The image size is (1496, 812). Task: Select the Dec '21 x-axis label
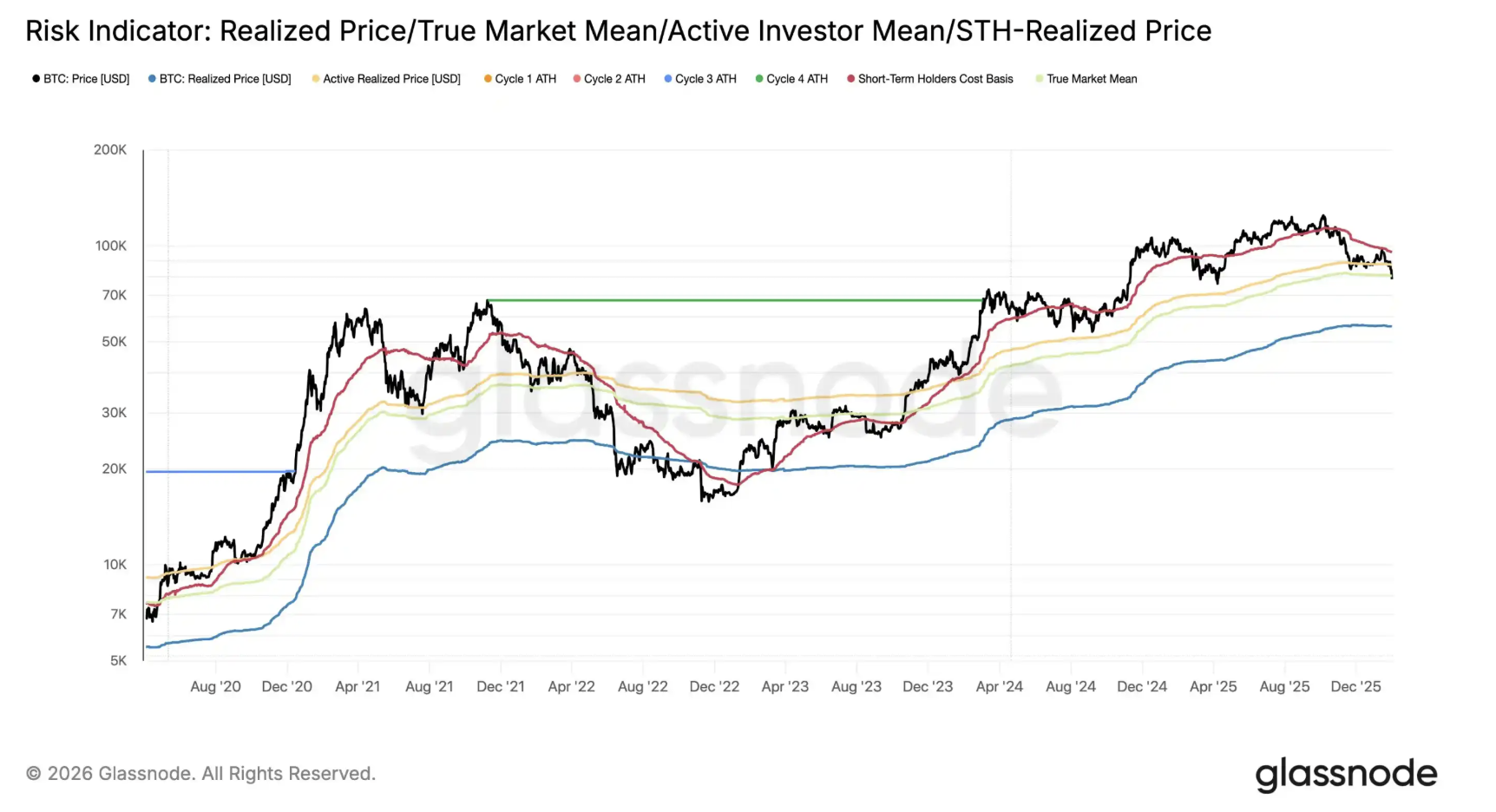501,686
